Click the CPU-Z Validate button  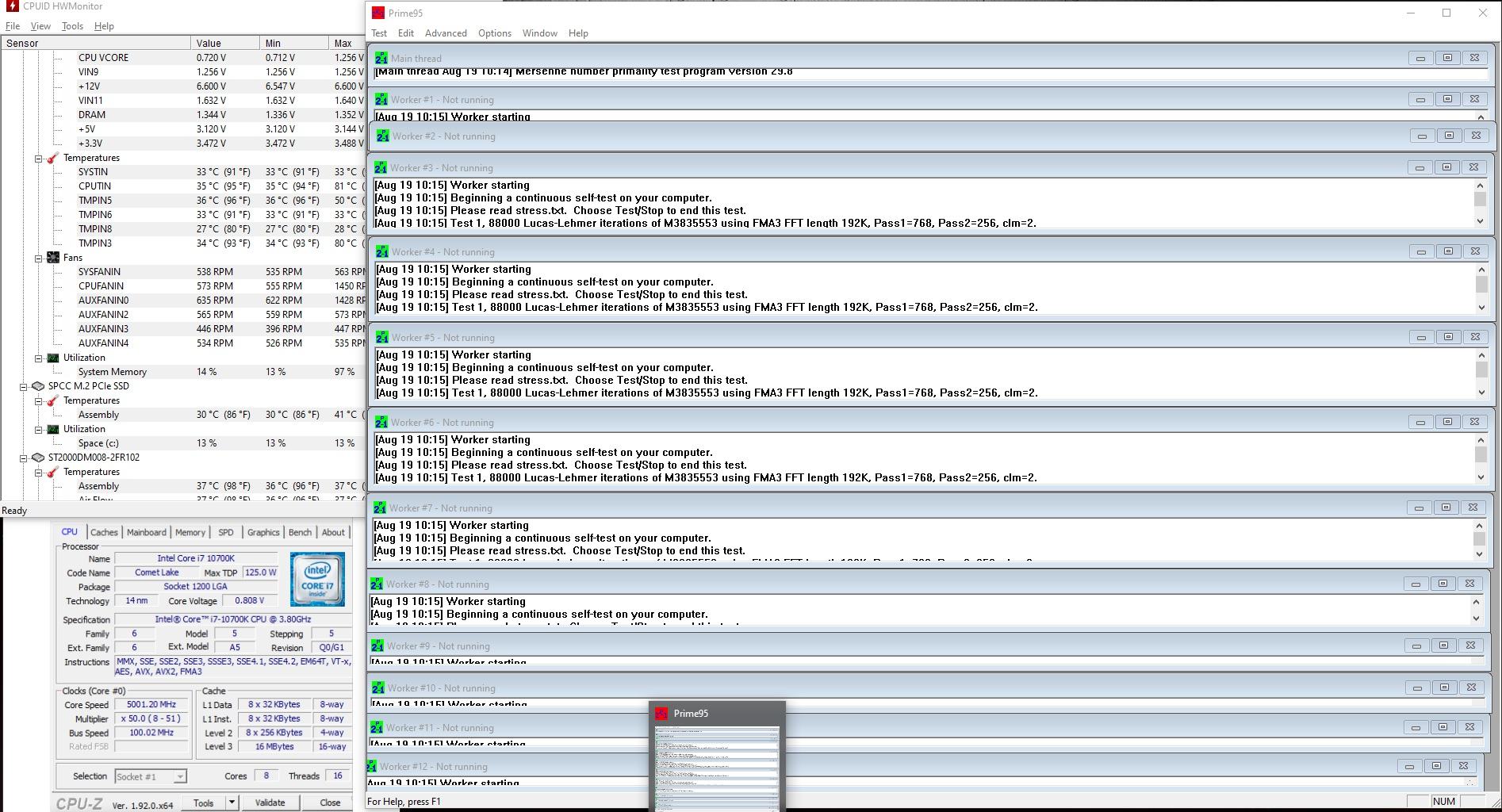pos(270,802)
